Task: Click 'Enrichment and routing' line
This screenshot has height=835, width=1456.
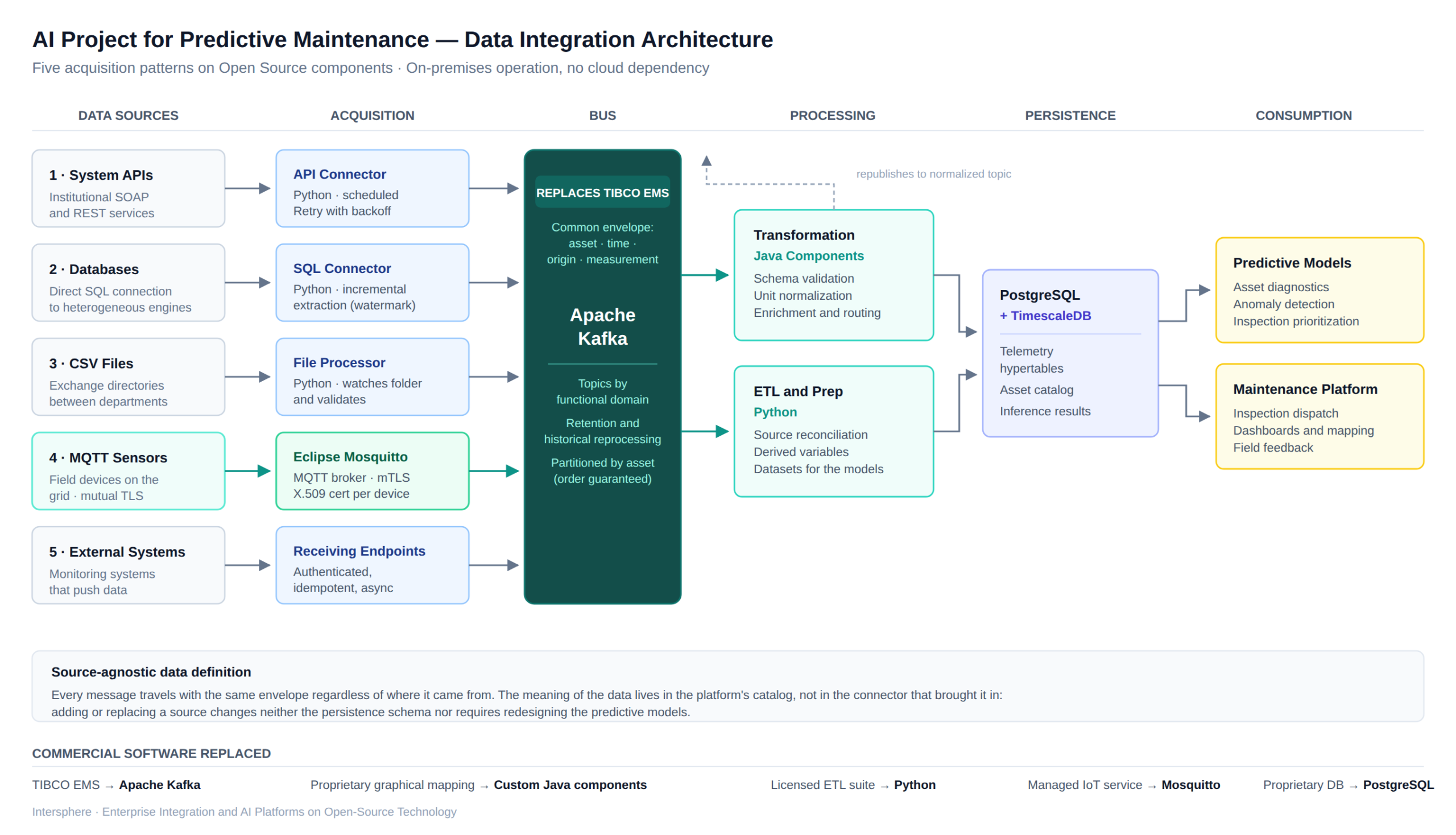Action: pyautogui.click(x=817, y=312)
